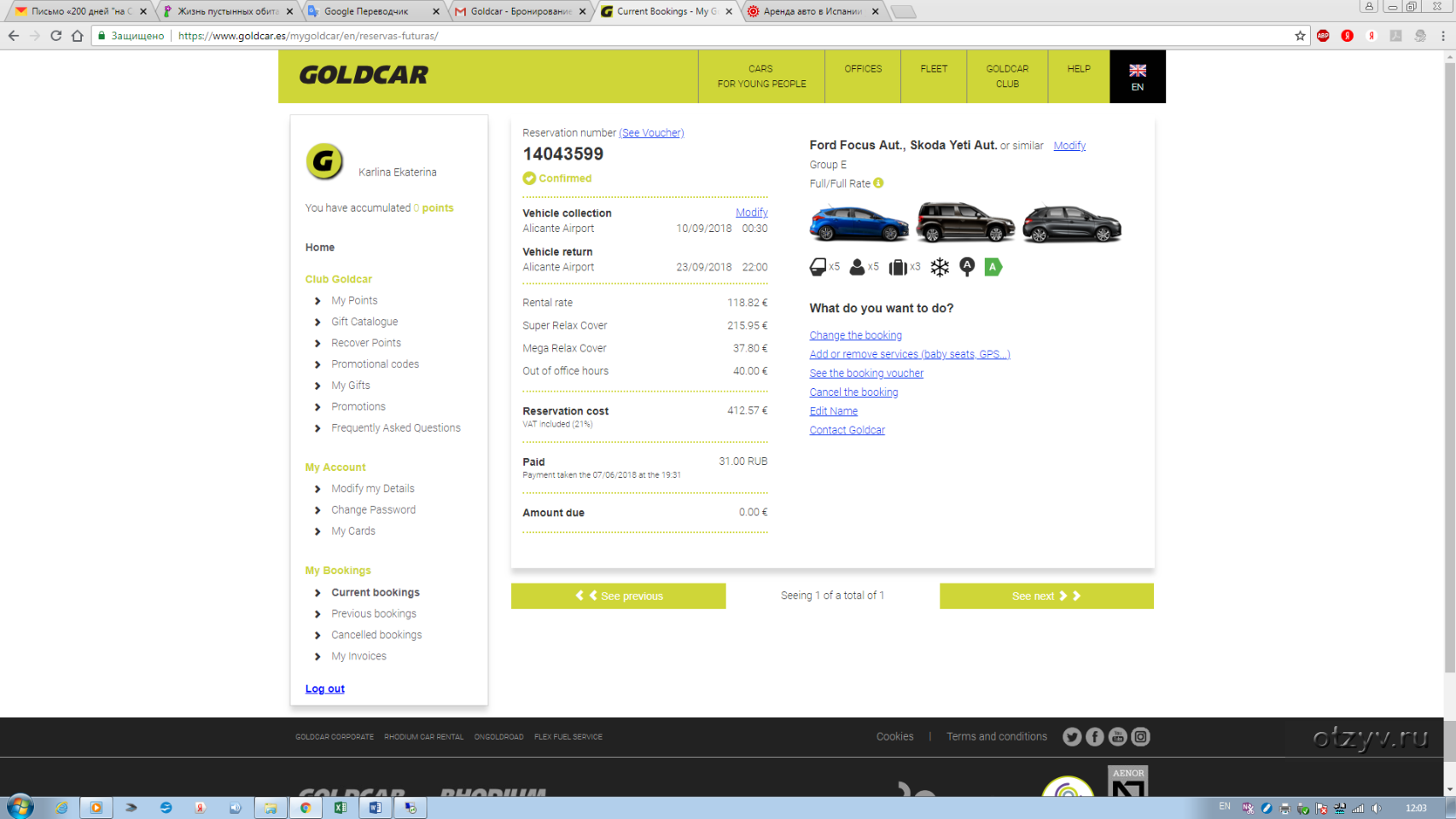Reload the page using browser refresh icon

pos(55,36)
